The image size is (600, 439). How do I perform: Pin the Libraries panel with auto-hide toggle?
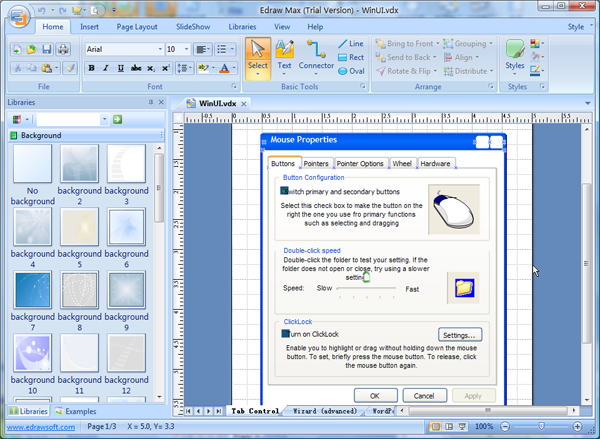151,103
